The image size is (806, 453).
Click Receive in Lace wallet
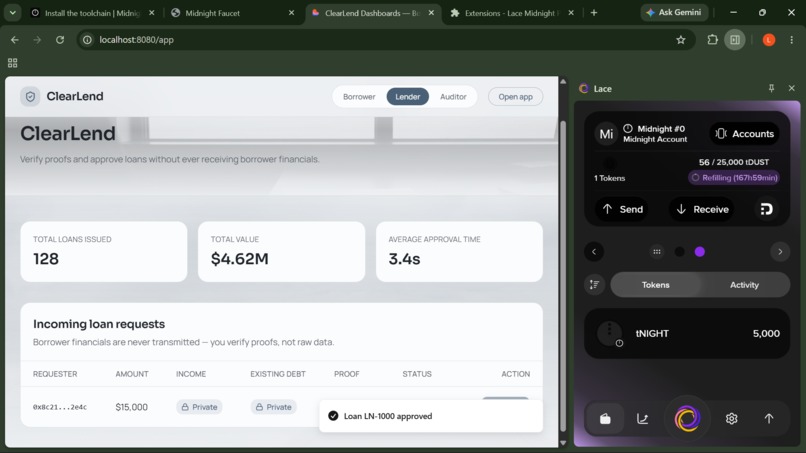[x=702, y=209]
